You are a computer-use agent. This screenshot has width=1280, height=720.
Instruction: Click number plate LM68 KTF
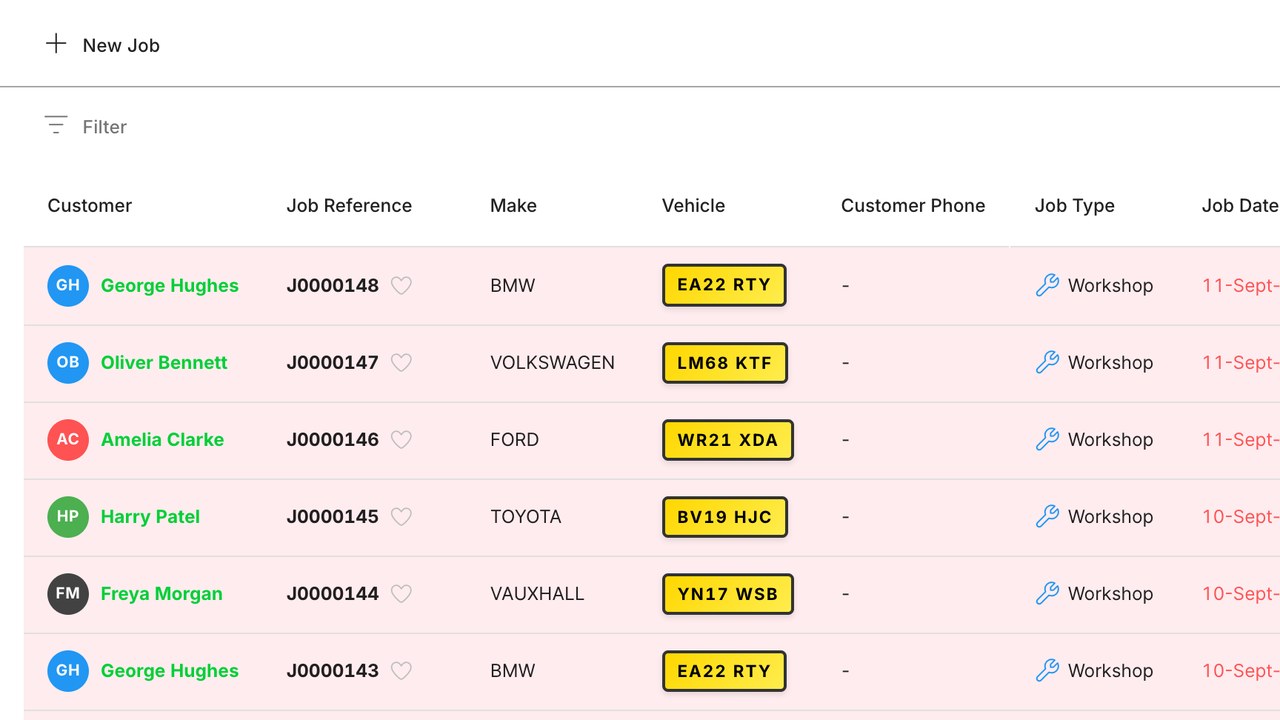(725, 363)
